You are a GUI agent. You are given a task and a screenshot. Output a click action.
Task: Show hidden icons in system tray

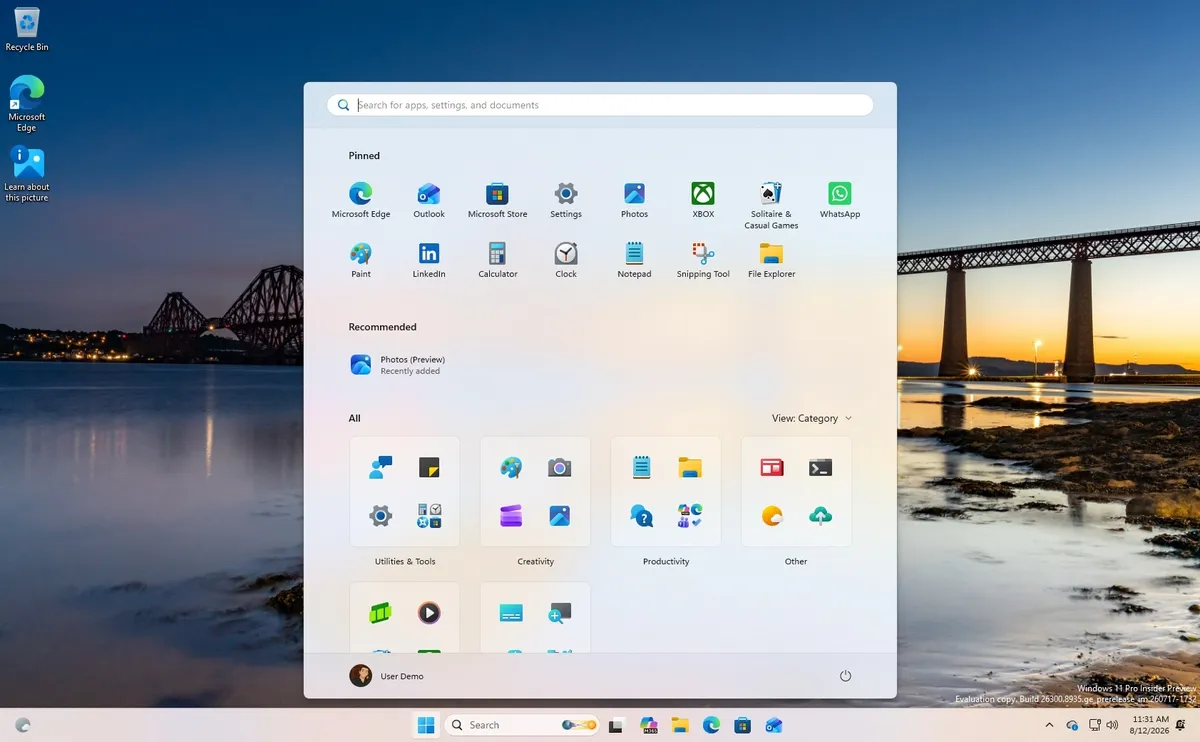pyautogui.click(x=1049, y=725)
